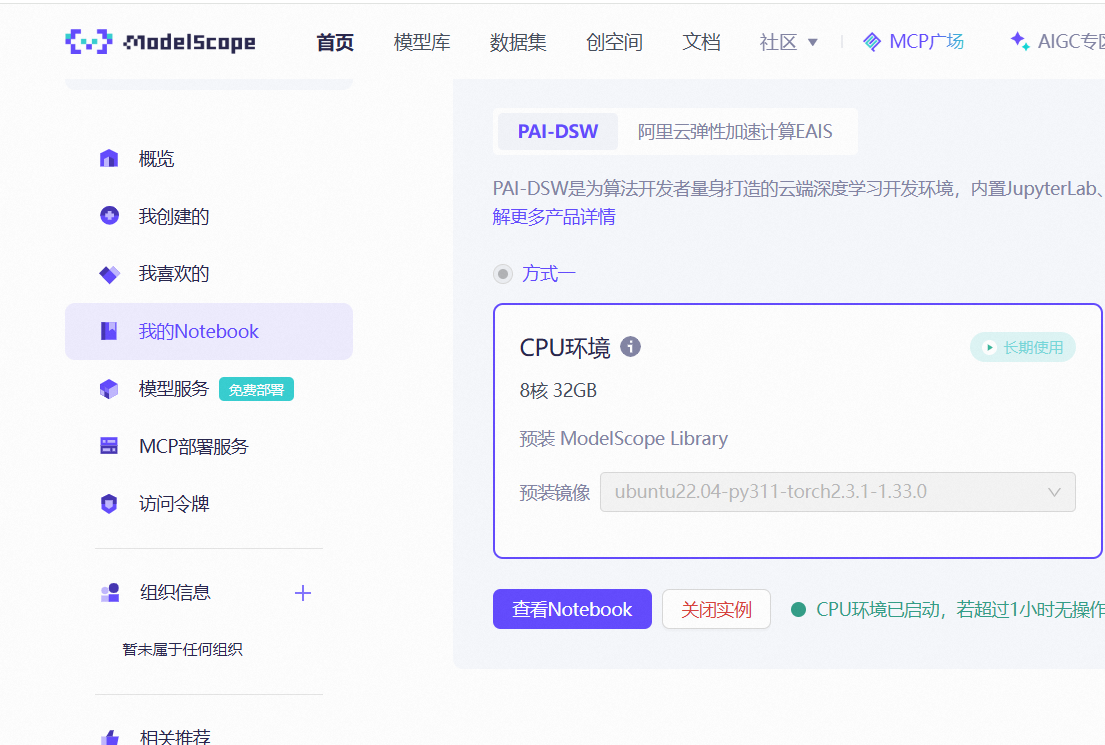Click the 我喜欢的 diamond icon
This screenshot has height=745, width=1105.
pyautogui.click(x=109, y=273)
